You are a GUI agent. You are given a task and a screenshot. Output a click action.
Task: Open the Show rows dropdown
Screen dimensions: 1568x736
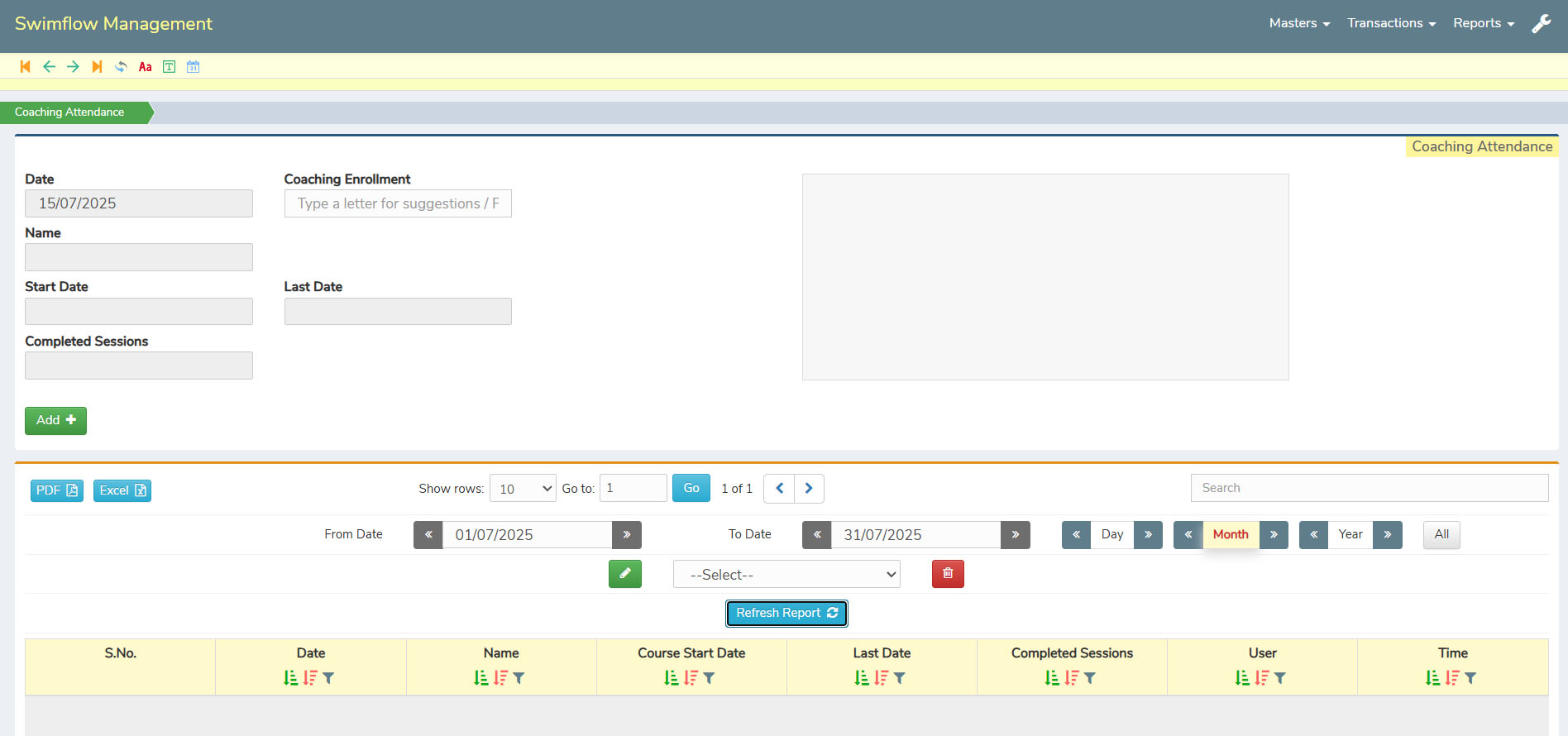click(x=523, y=489)
